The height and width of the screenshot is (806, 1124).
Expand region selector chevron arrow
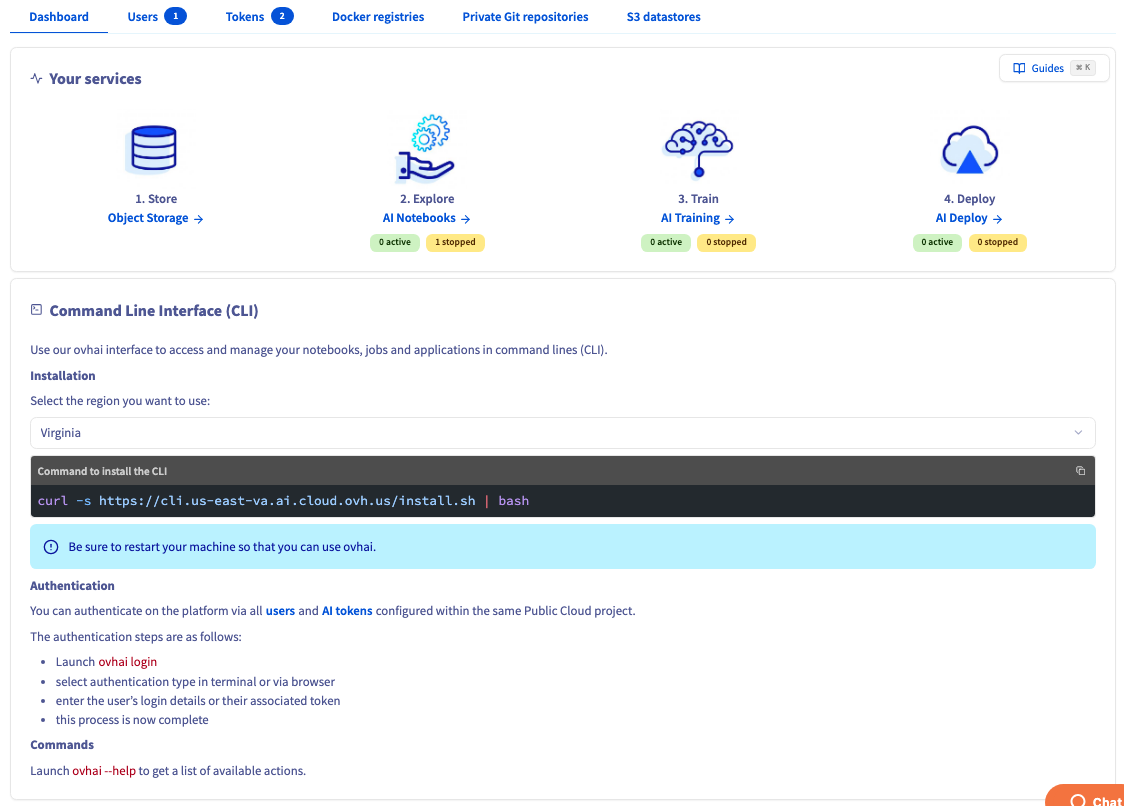click(1078, 433)
